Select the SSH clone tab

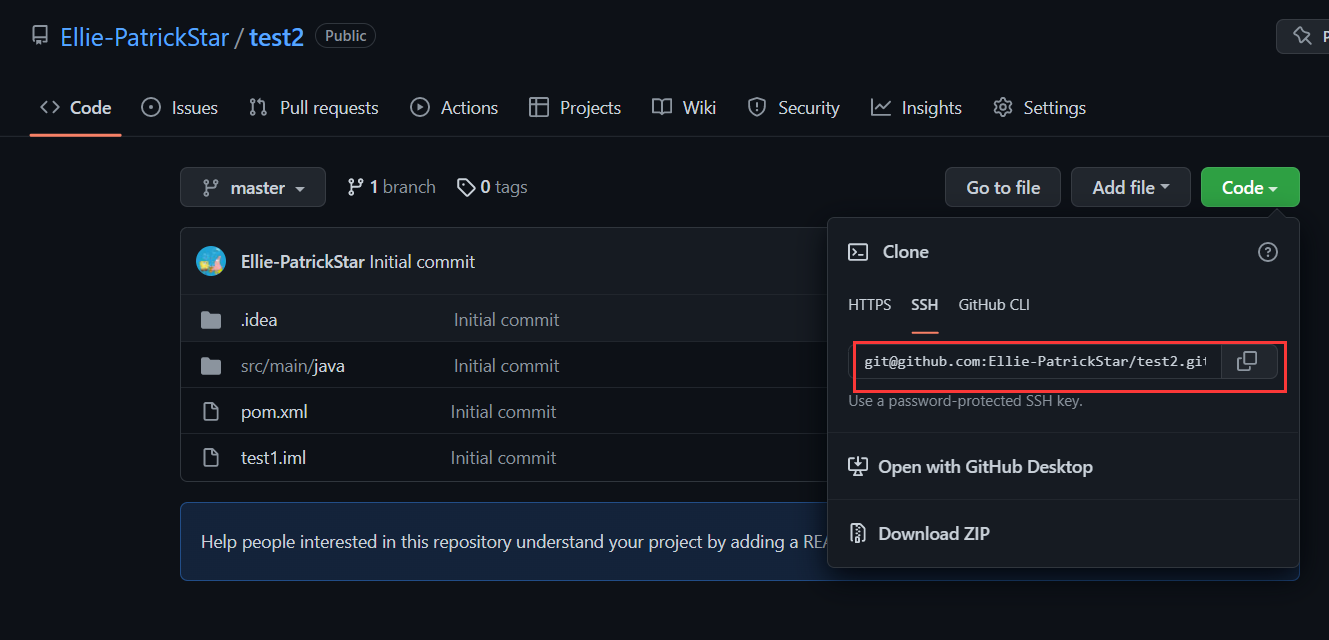(925, 305)
